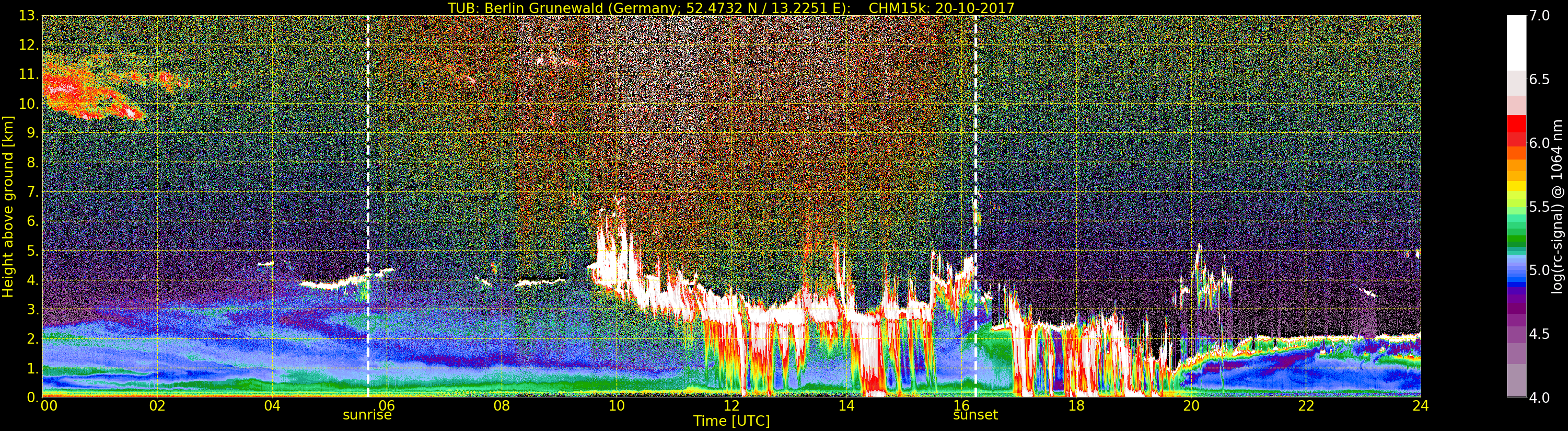The width and height of the screenshot is (1568, 431).
Task: Click height-axis tick "10."
Action: pyautogui.click(x=28, y=104)
